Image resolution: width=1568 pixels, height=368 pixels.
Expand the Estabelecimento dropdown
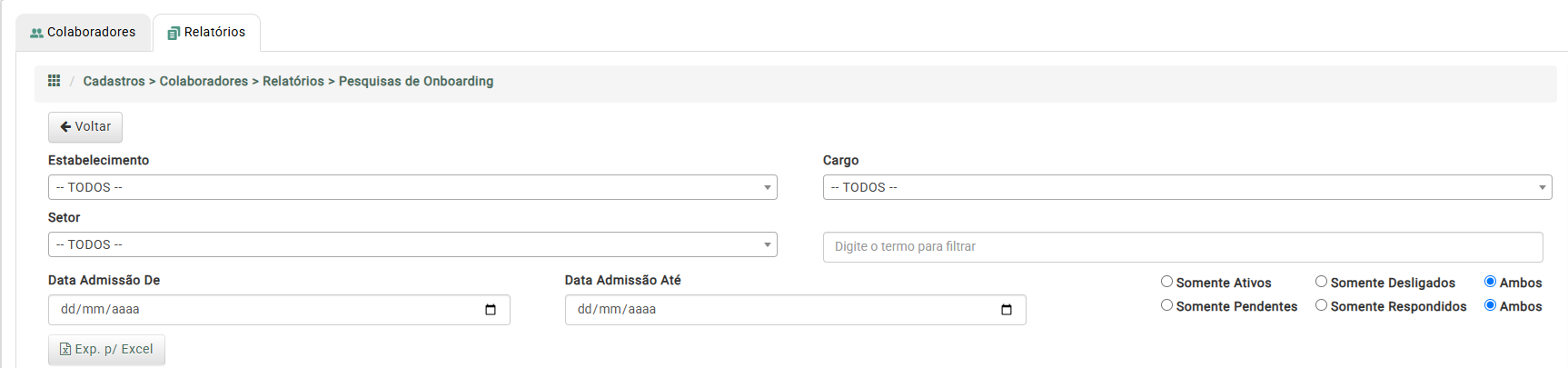tap(412, 187)
